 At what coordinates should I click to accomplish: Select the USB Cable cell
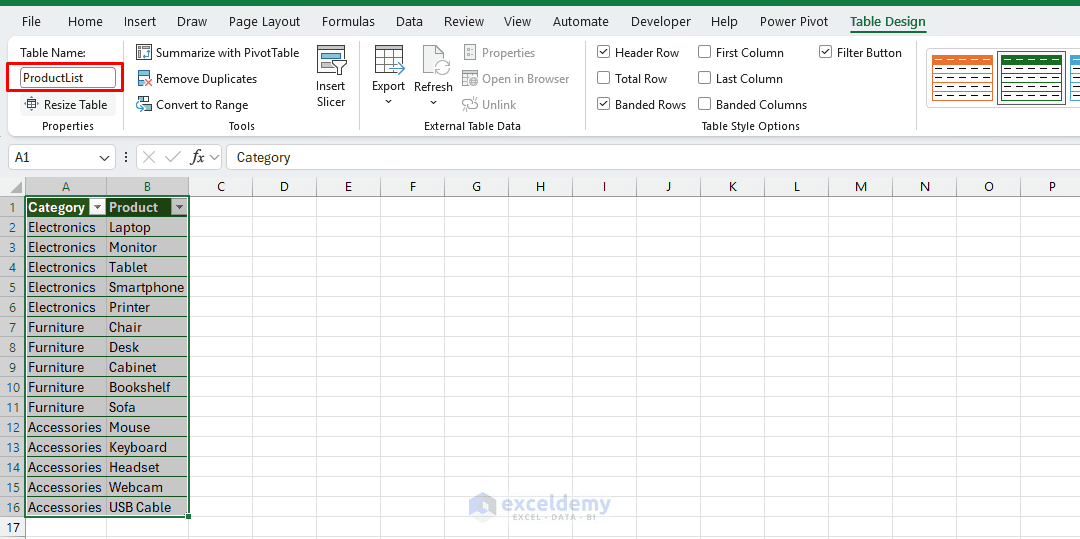(x=147, y=507)
